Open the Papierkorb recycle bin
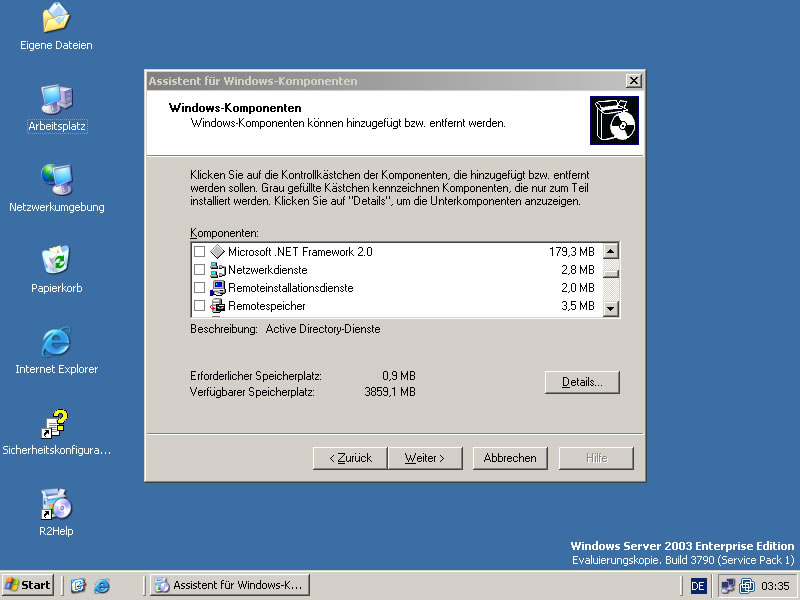Viewport: 800px width, 600px height. point(54,260)
